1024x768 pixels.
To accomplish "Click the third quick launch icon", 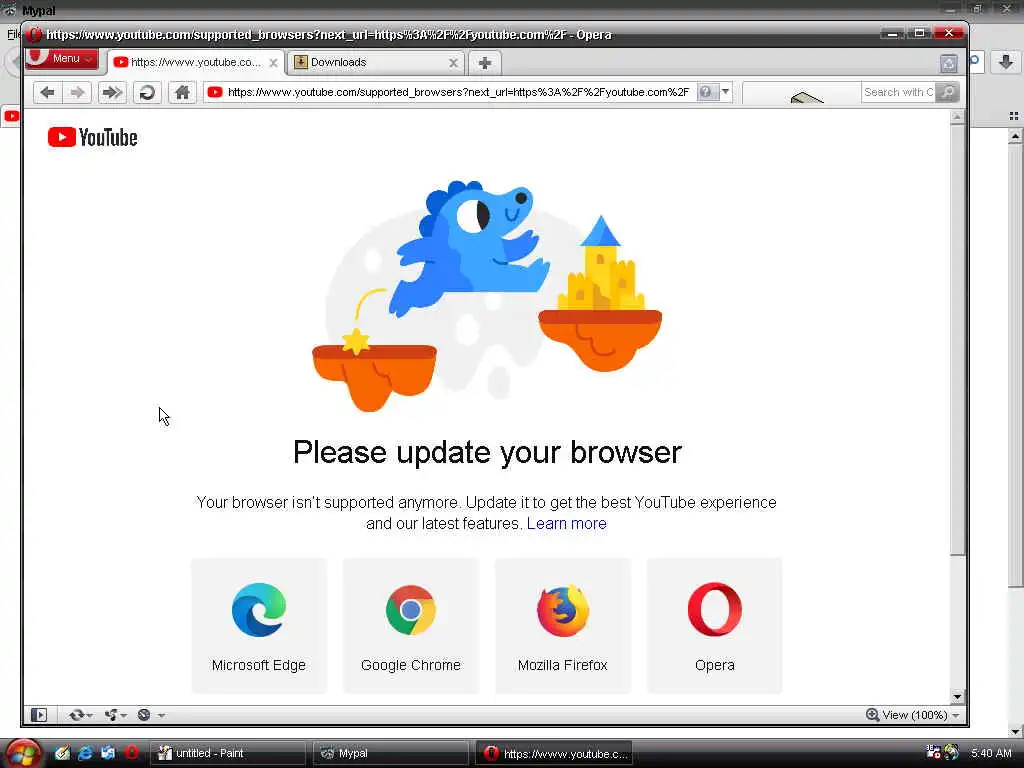I will (108, 753).
